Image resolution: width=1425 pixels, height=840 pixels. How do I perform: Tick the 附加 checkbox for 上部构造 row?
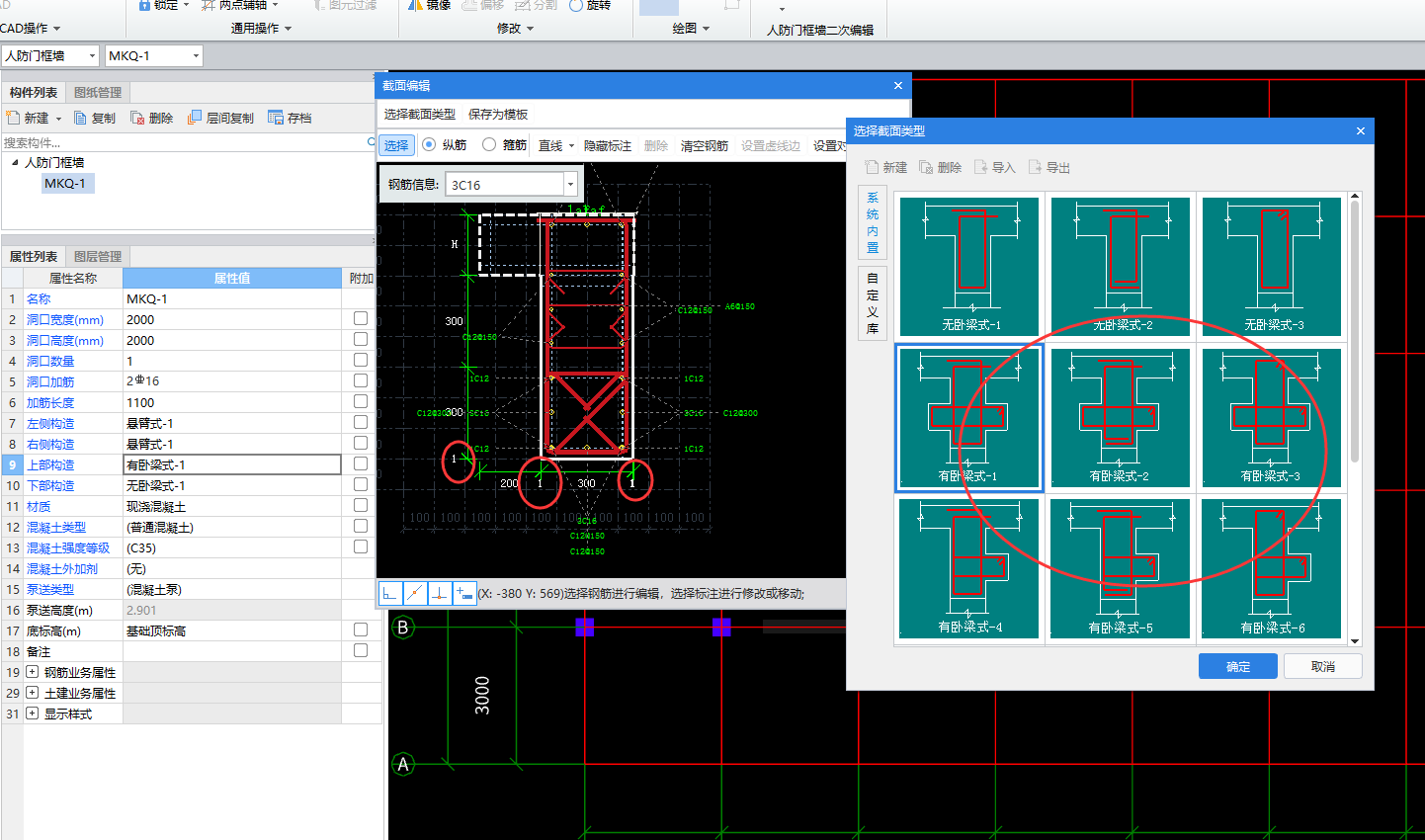tap(361, 463)
